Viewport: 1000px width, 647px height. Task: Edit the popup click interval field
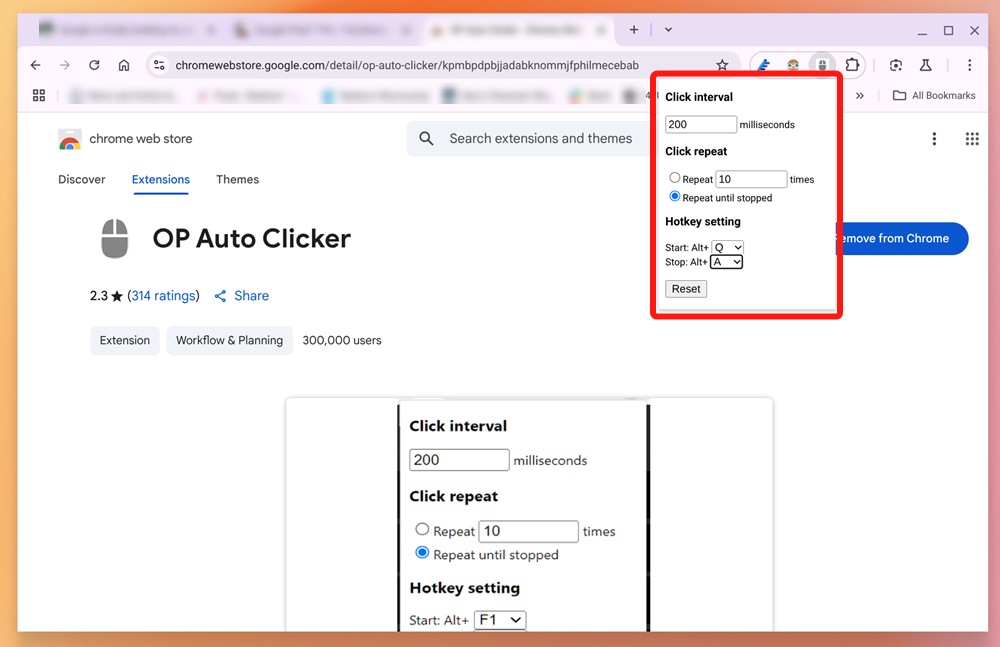700,124
